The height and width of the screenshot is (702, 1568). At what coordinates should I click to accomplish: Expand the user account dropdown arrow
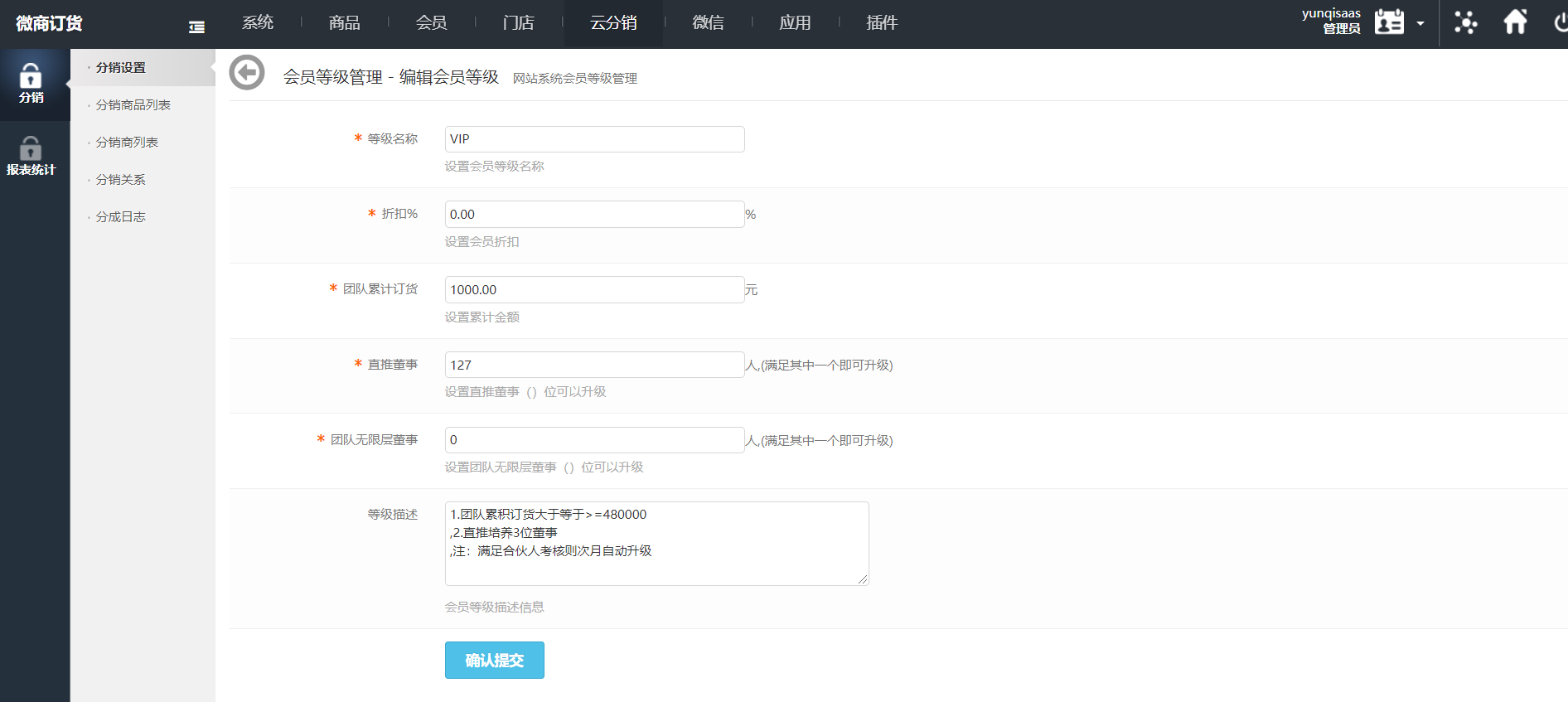click(x=1420, y=24)
